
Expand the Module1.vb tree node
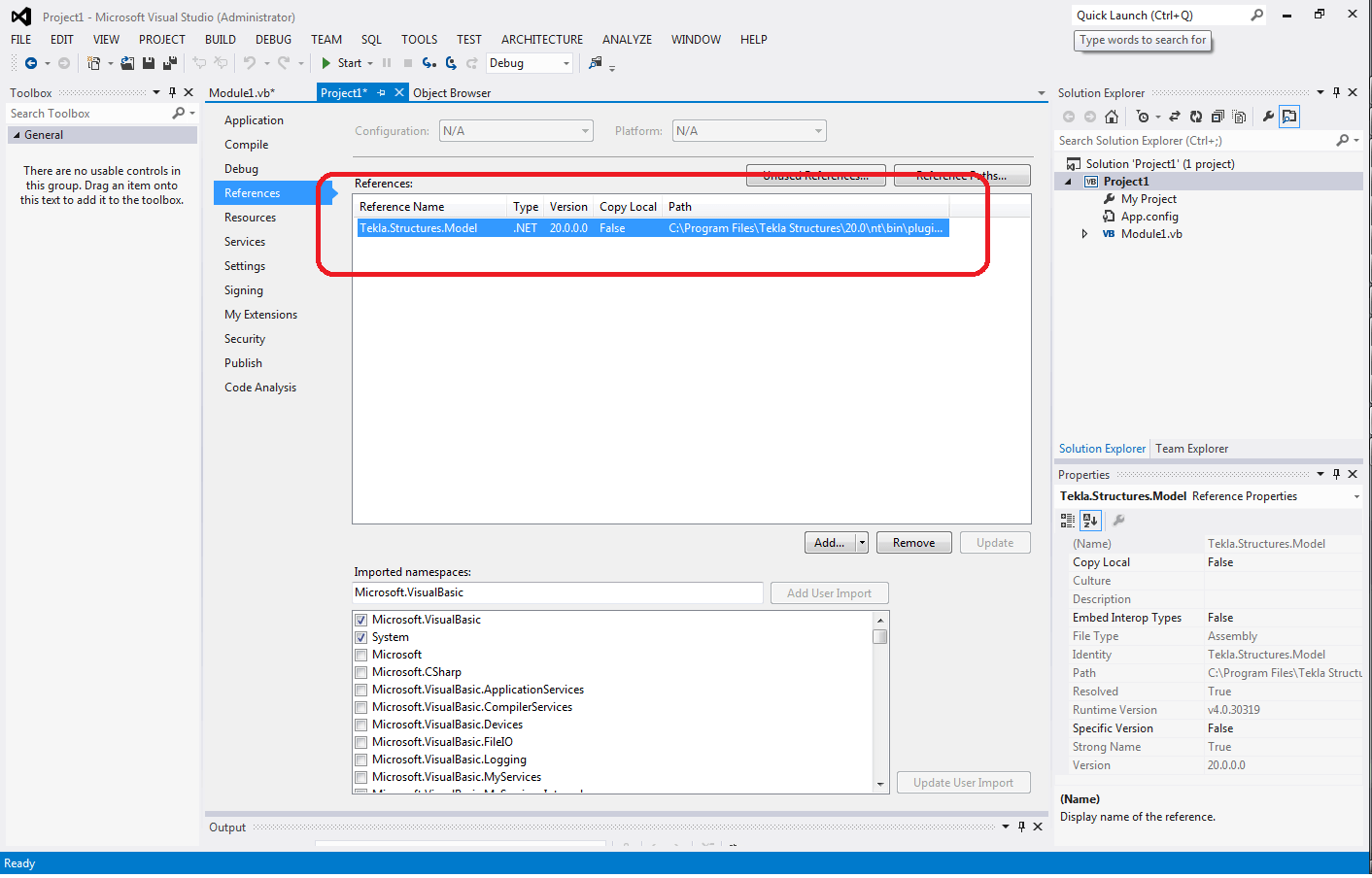point(1084,234)
